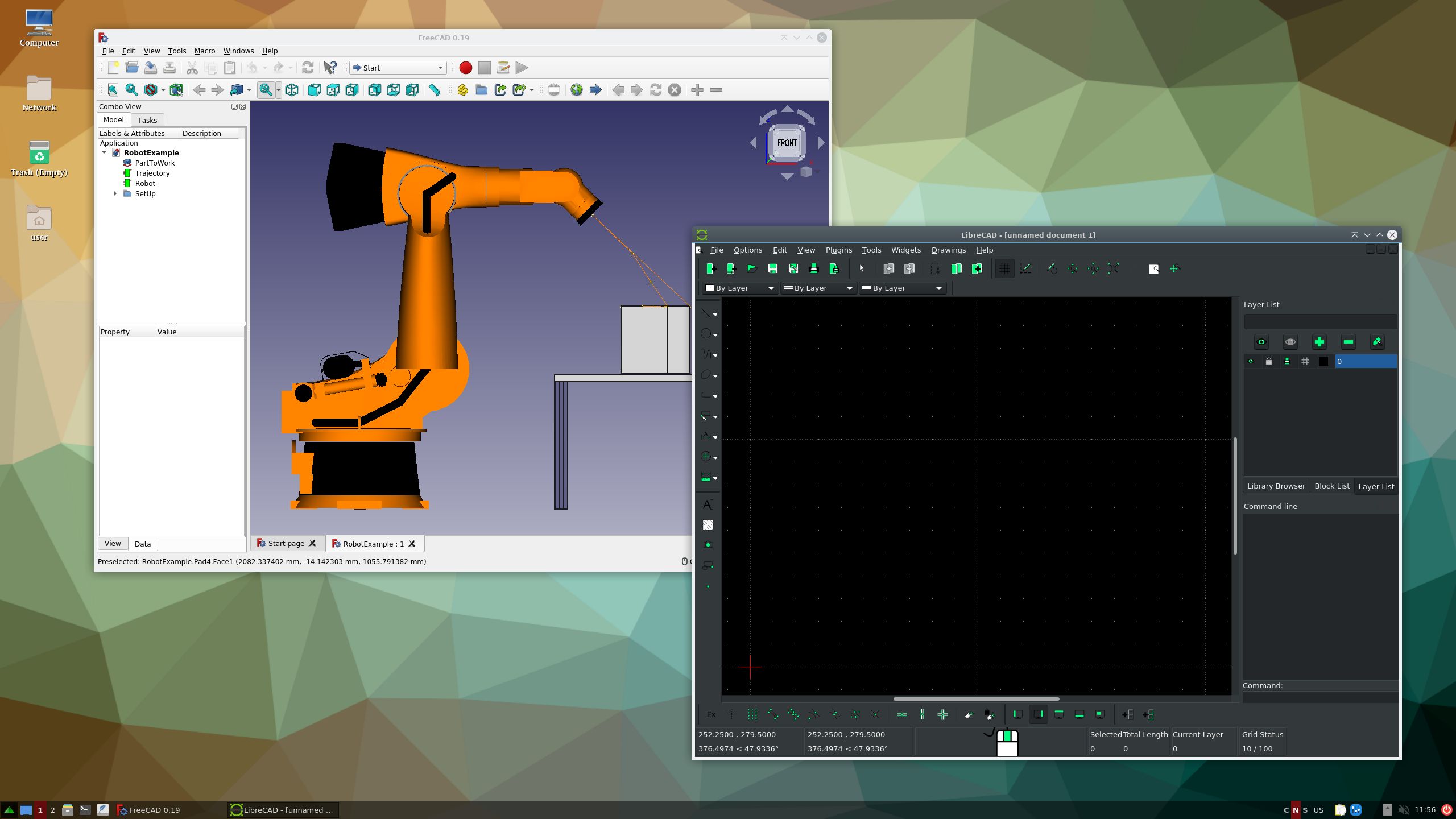
Task: Open the macro editor notepad icon in FreeCAD
Action: tap(503, 68)
